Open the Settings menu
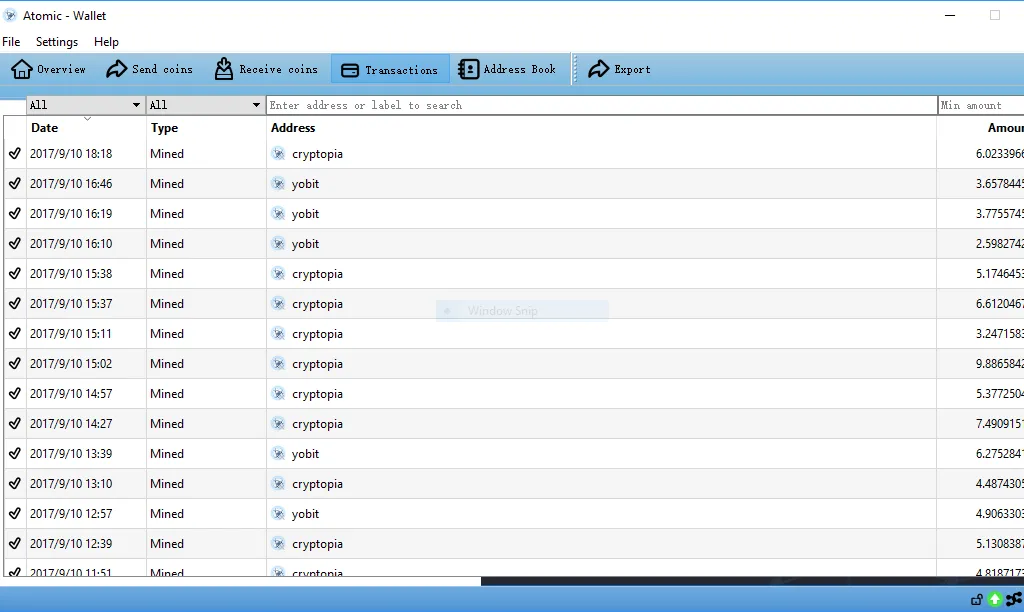Screen dimensions: 1024x612 (57, 42)
